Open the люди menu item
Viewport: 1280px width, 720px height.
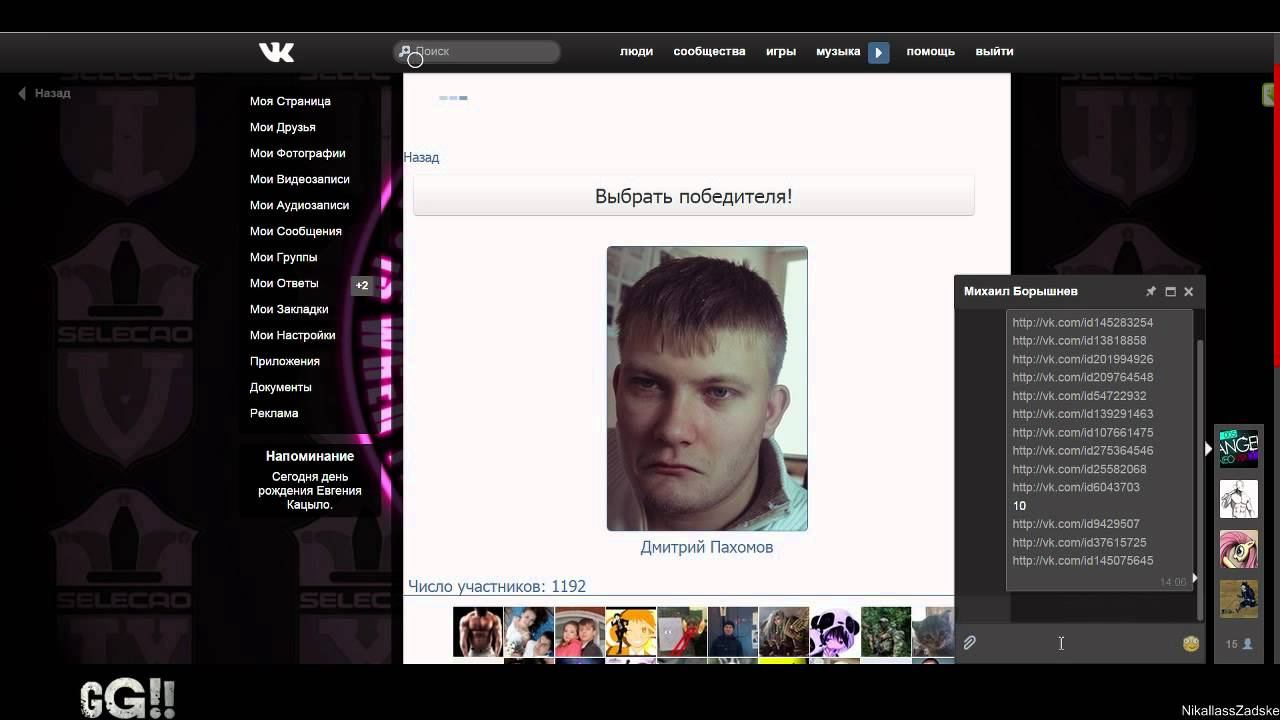pos(636,52)
